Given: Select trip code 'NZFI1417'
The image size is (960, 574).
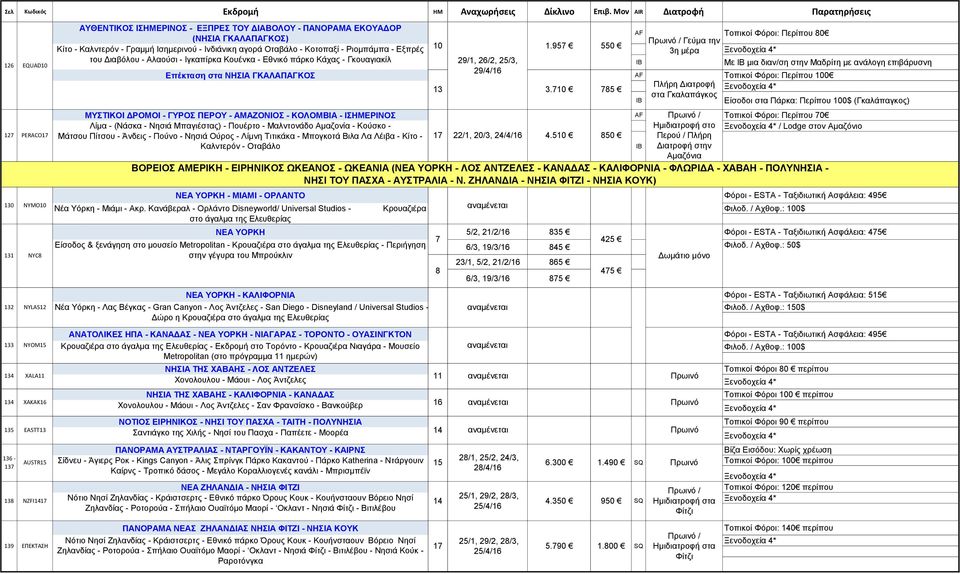Looking at the screenshot, I should 35,501.
